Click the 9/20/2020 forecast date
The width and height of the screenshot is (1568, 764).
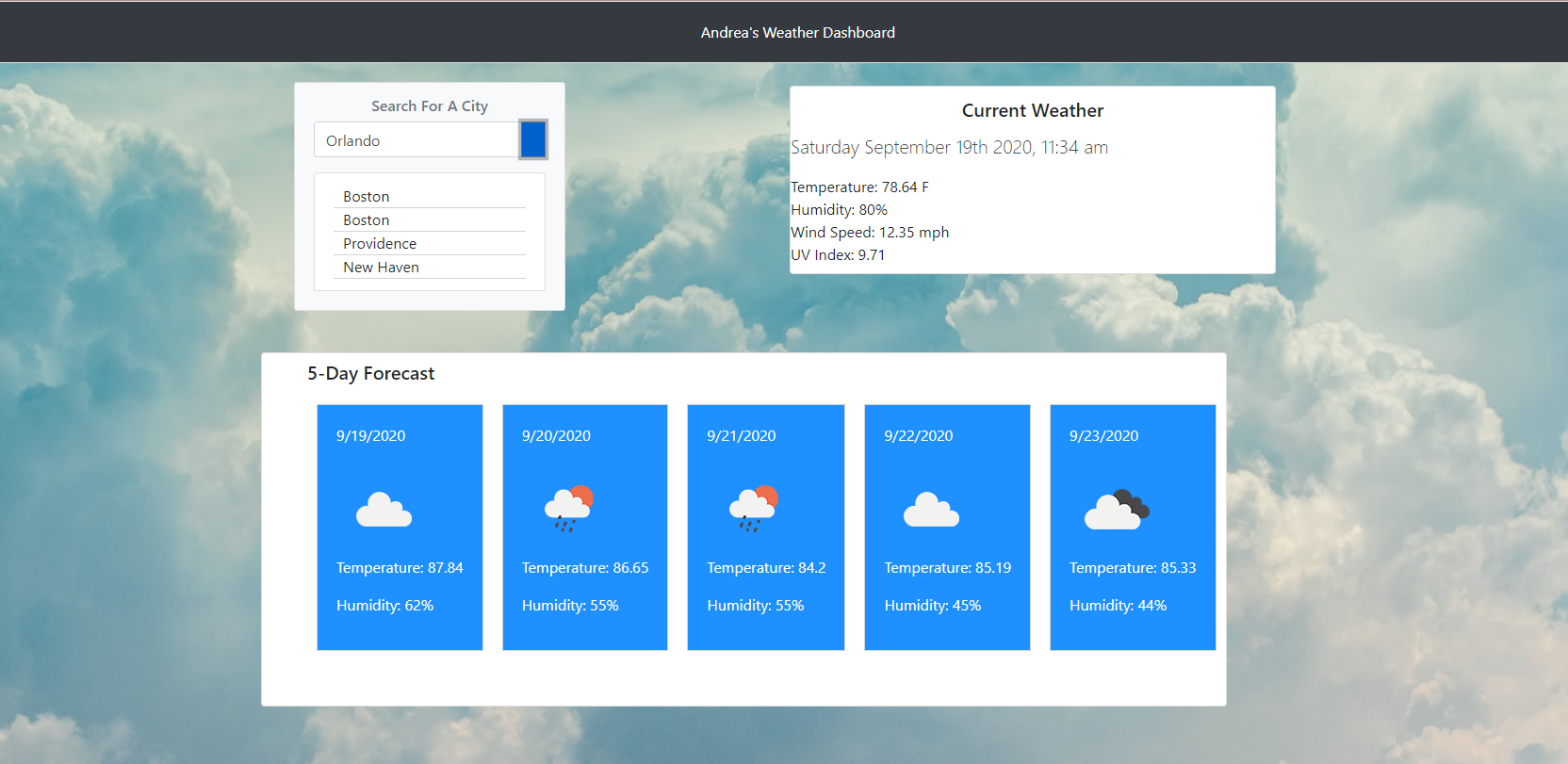coord(556,435)
